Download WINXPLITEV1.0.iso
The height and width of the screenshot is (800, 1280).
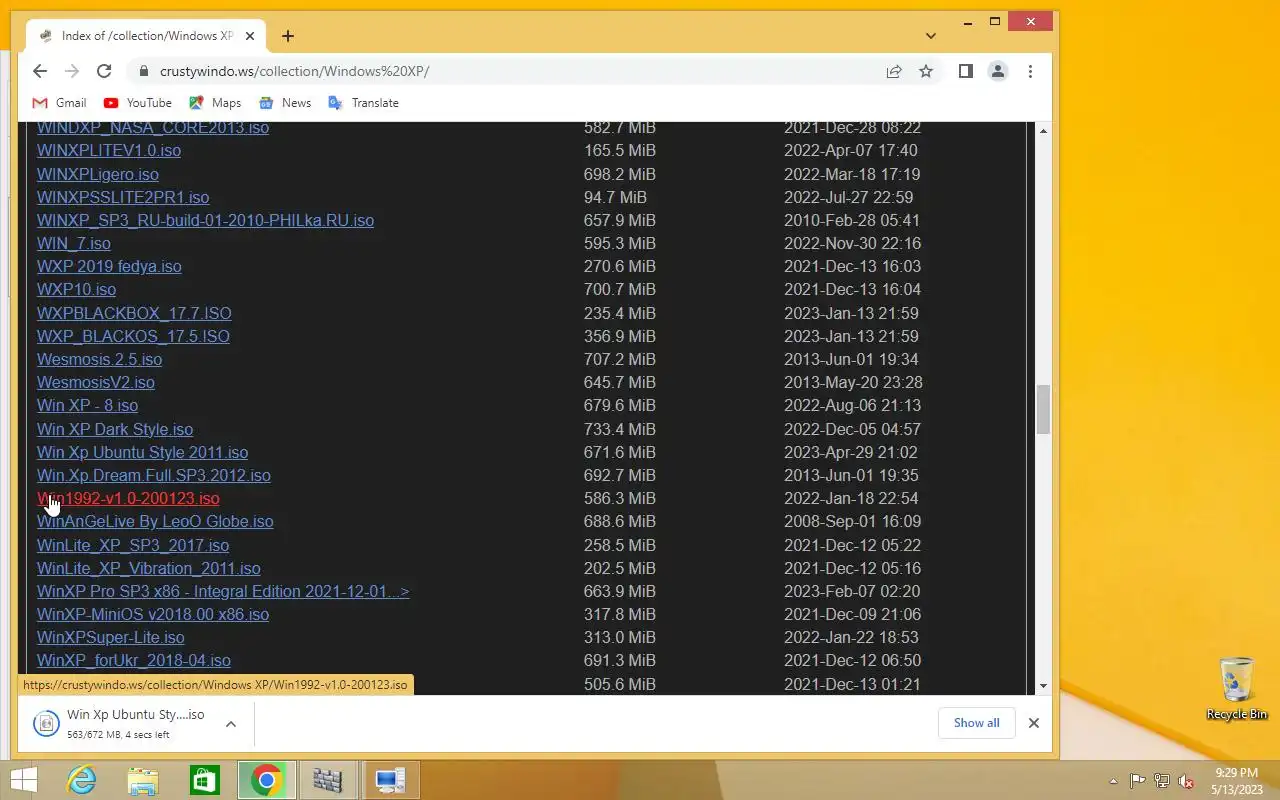pyautogui.click(x=109, y=151)
